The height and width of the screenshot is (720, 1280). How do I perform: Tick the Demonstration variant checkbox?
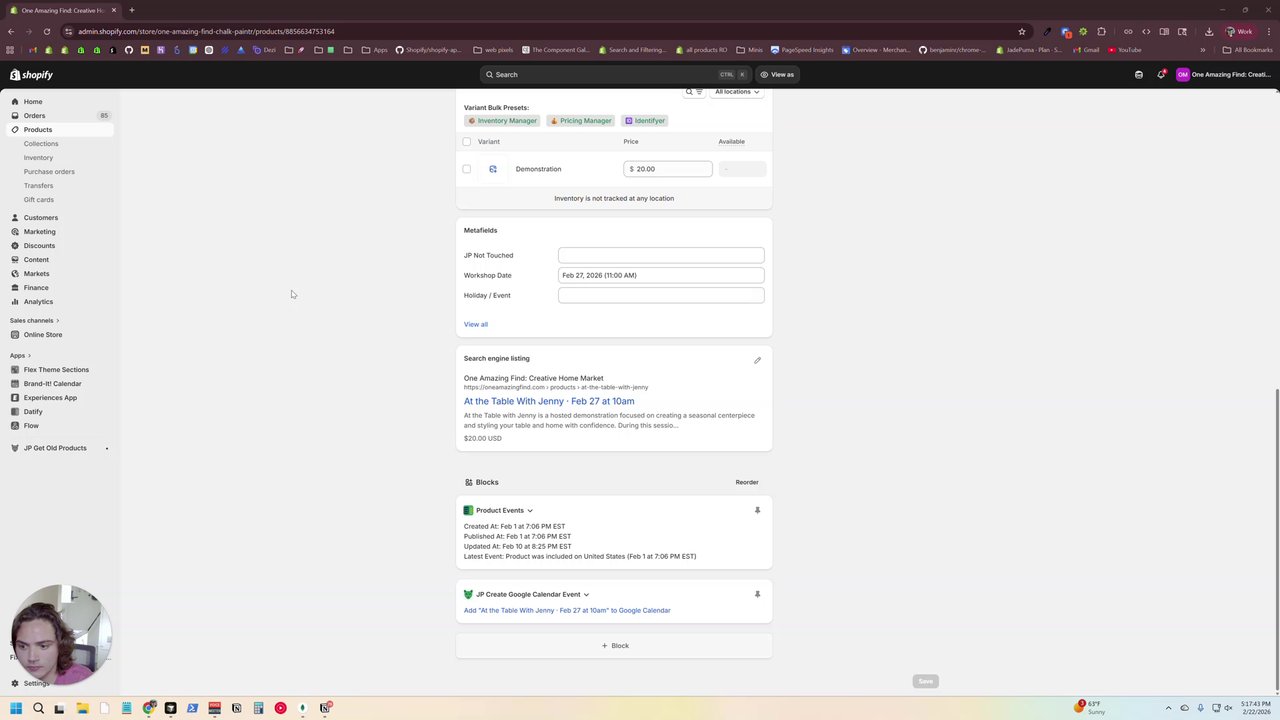click(466, 169)
